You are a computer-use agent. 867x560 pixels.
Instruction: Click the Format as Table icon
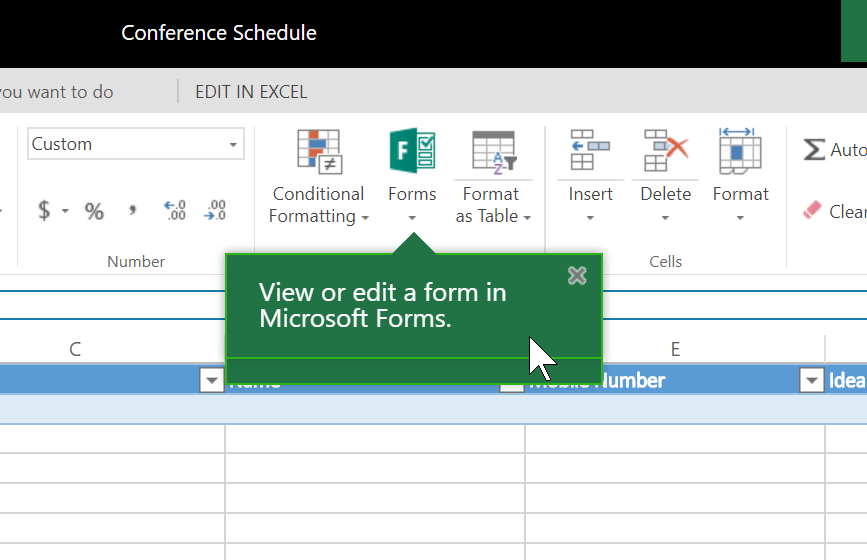point(494,152)
